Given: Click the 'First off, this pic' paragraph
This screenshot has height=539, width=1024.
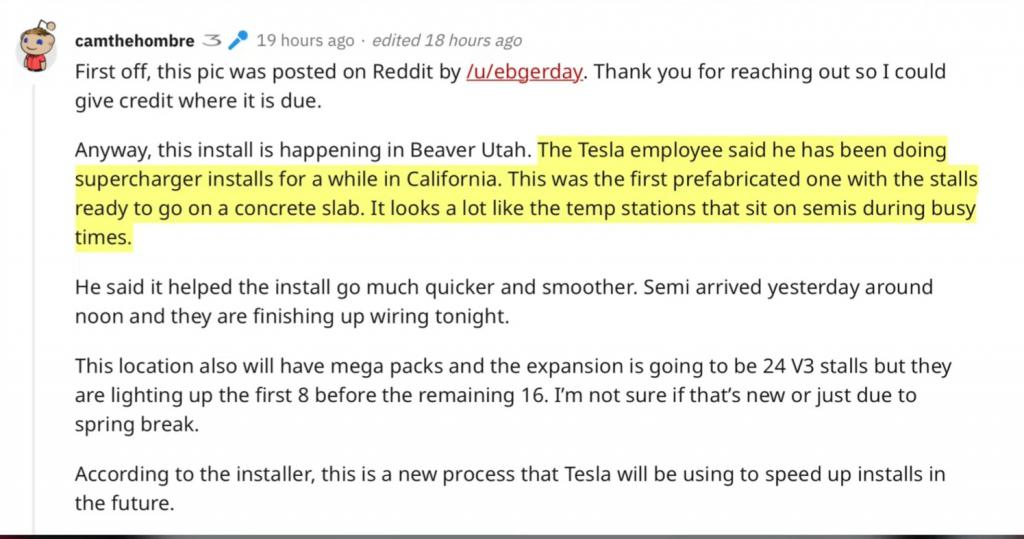Looking at the screenshot, I should (510, 86).
